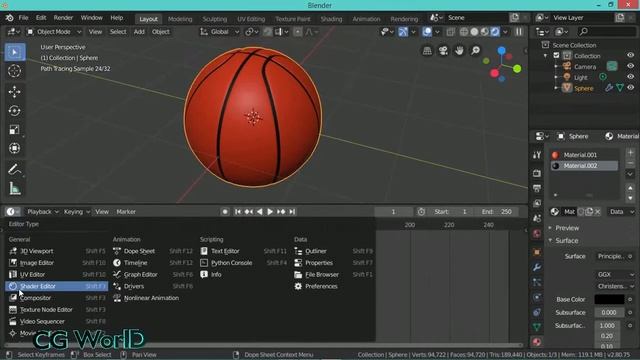
Task: Switch to Modeling workspace tab
Action: click(x=180, y=19)
